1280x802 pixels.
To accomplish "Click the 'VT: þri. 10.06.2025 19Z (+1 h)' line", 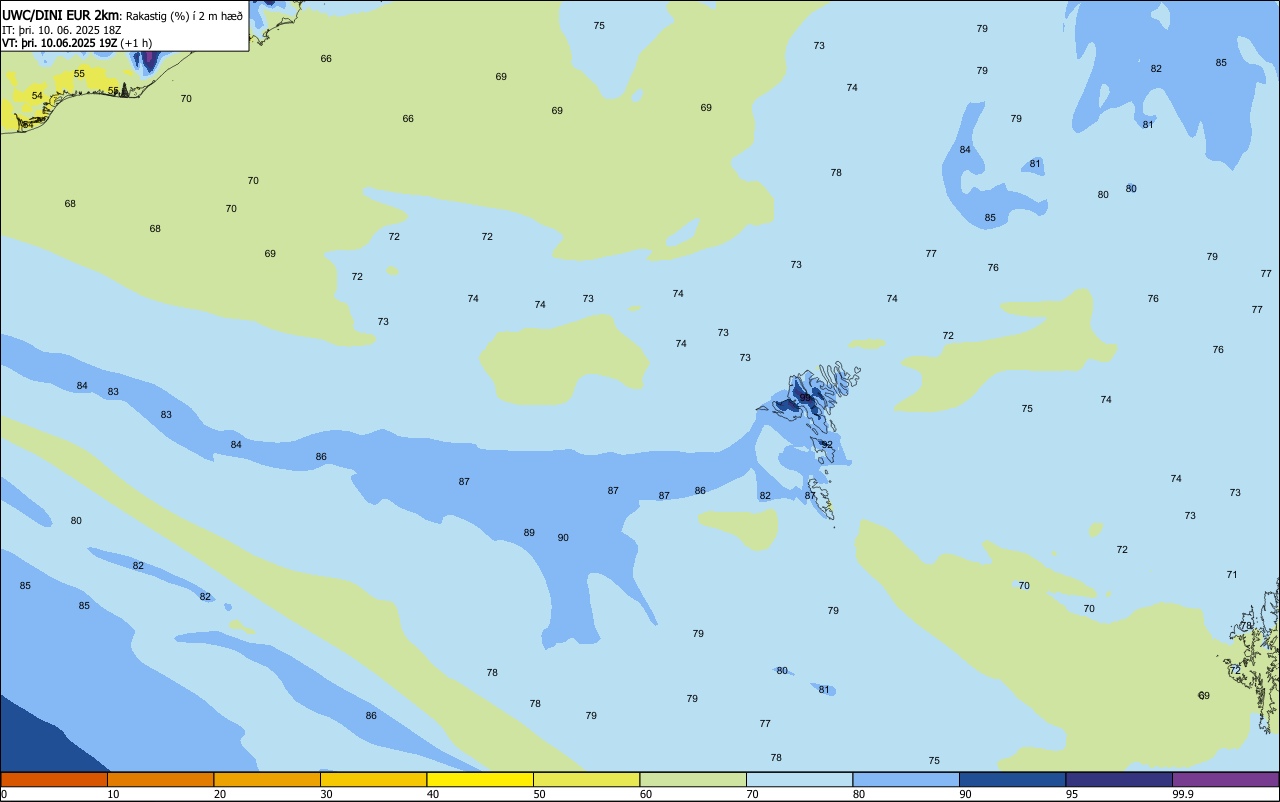I will [x=77, y=43].
